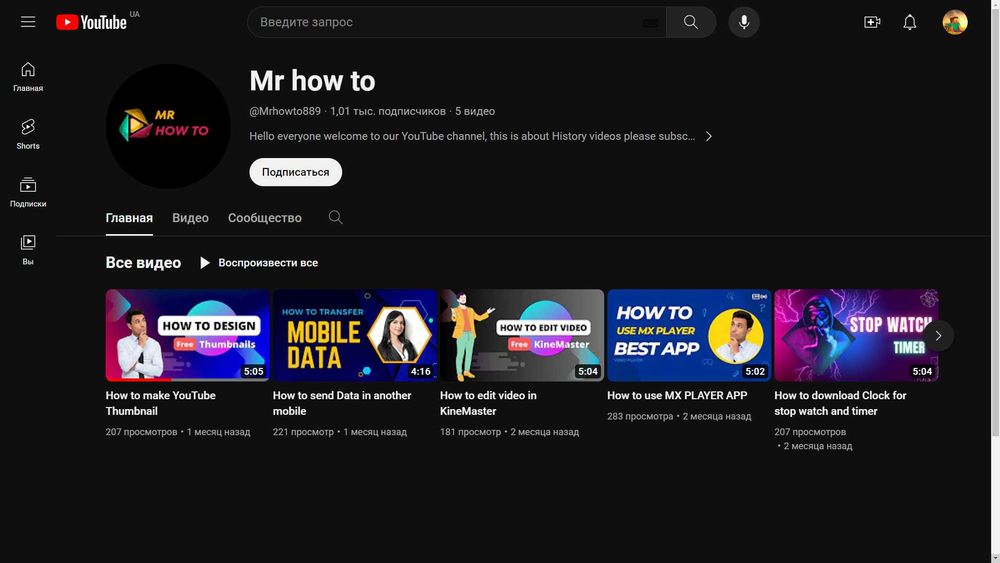The width and height of the screenshot is (1000, 563).
Task: Open the notifications bell
Action: (x=909, y=22)
